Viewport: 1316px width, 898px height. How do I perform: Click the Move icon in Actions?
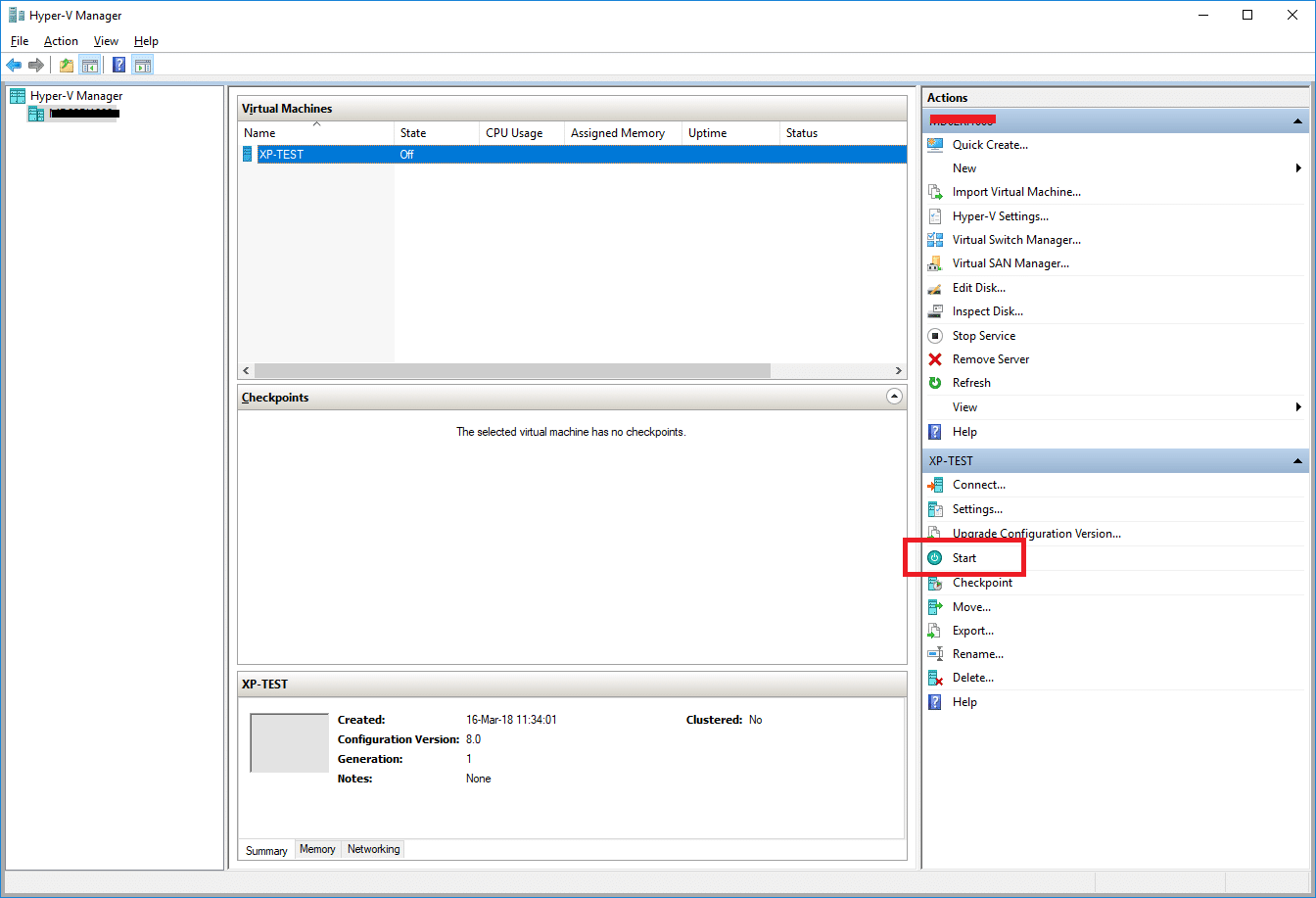point(935,607)
